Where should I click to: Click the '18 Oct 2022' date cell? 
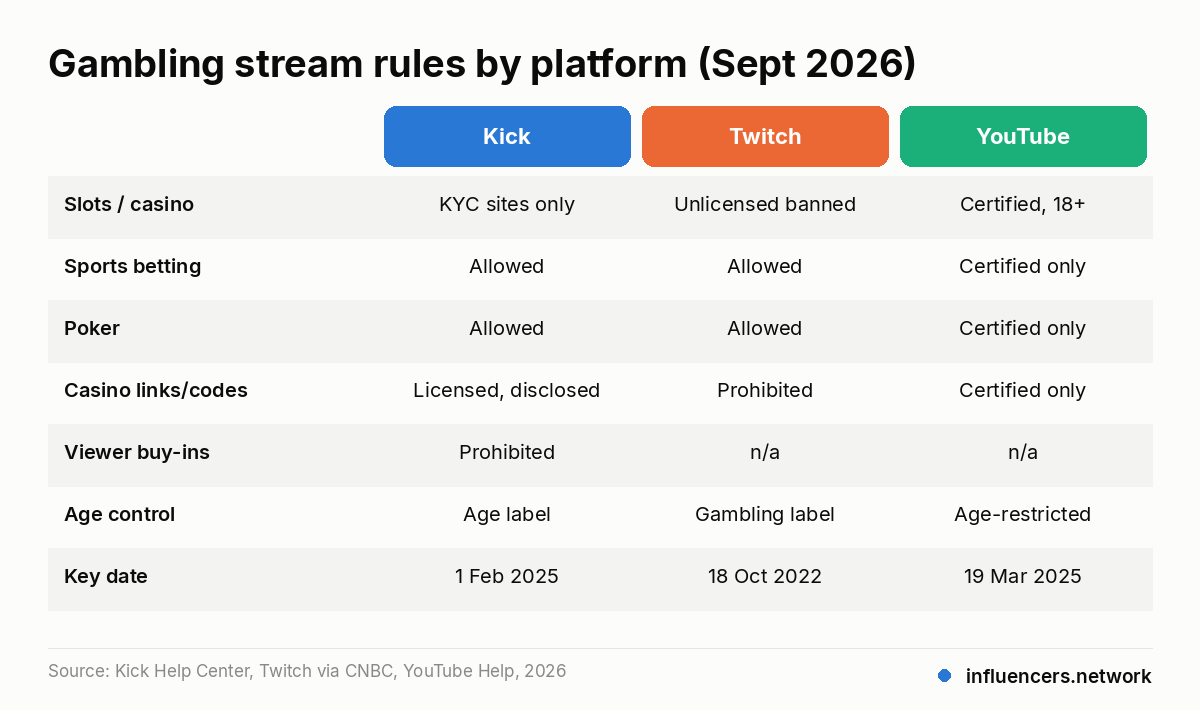click(765, 576)
